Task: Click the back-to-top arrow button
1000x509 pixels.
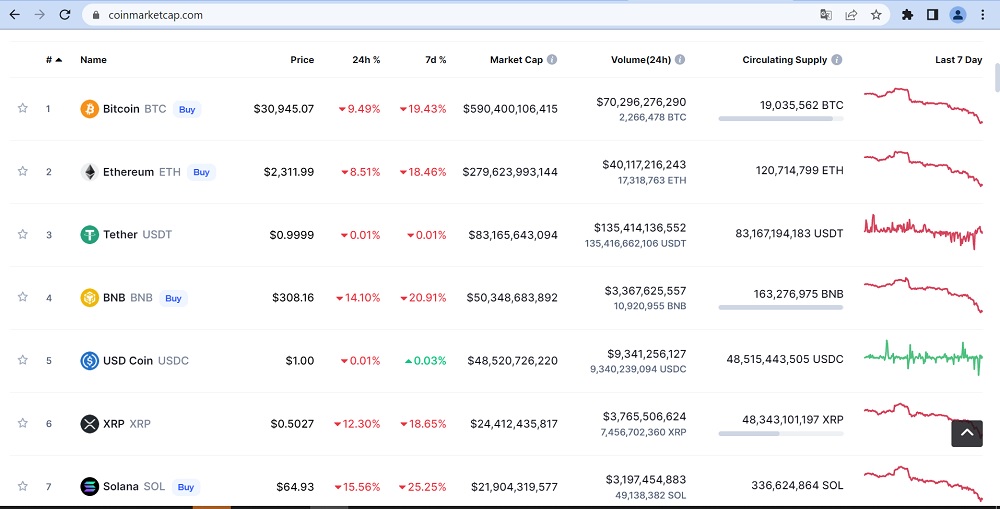Action: (967, 433)
